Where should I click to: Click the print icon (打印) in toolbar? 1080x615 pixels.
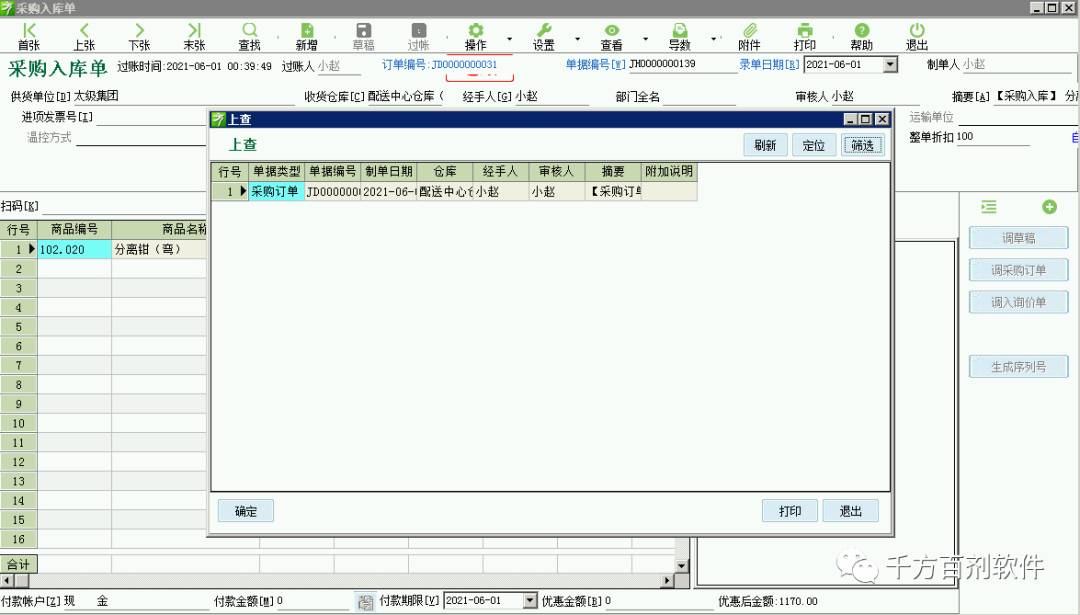[804, 37]
